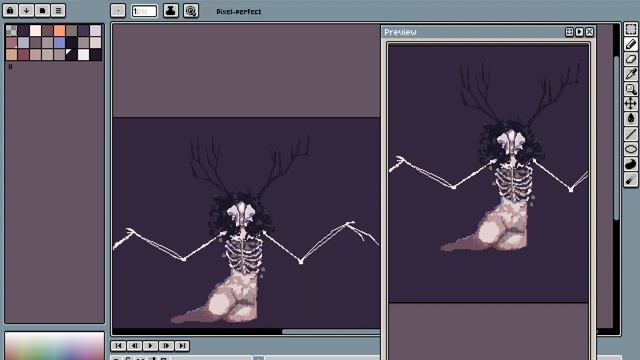Pick a hue in the color spectrum picker
Image resolution: width=640 pixels, height=360 pixels.
pos(54,346)
